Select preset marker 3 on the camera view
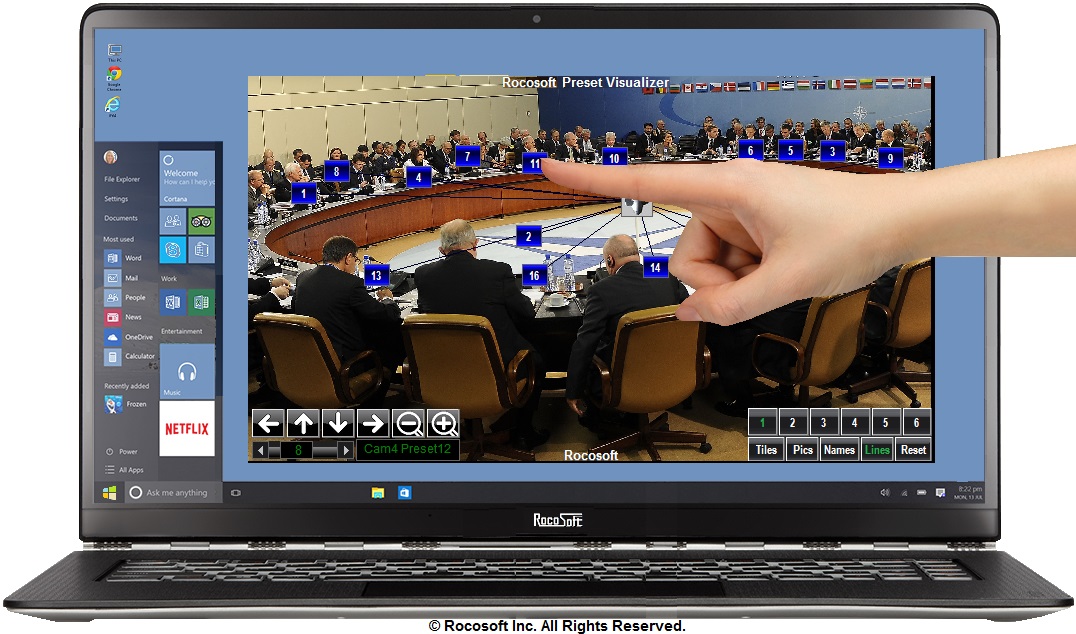Viewport: 1076px width, 634px height. [832, 151]
